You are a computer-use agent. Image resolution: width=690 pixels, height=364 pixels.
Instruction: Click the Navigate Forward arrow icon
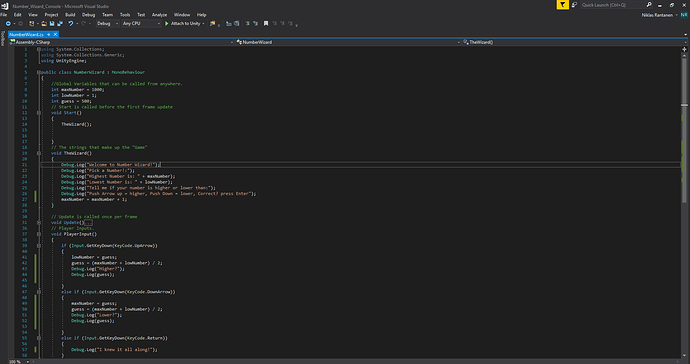(20, 23)
